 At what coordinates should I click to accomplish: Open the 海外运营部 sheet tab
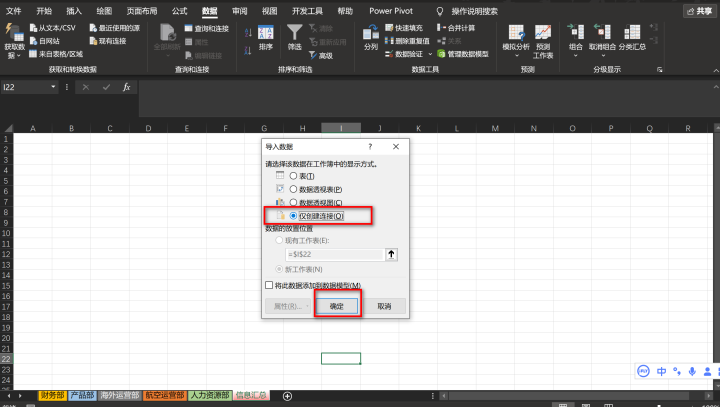click(x=120, y=396)
